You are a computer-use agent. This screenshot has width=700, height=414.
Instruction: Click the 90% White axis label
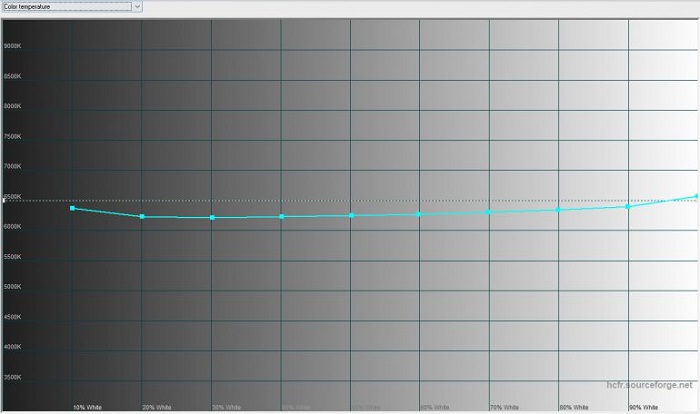(x=644, y=407)
